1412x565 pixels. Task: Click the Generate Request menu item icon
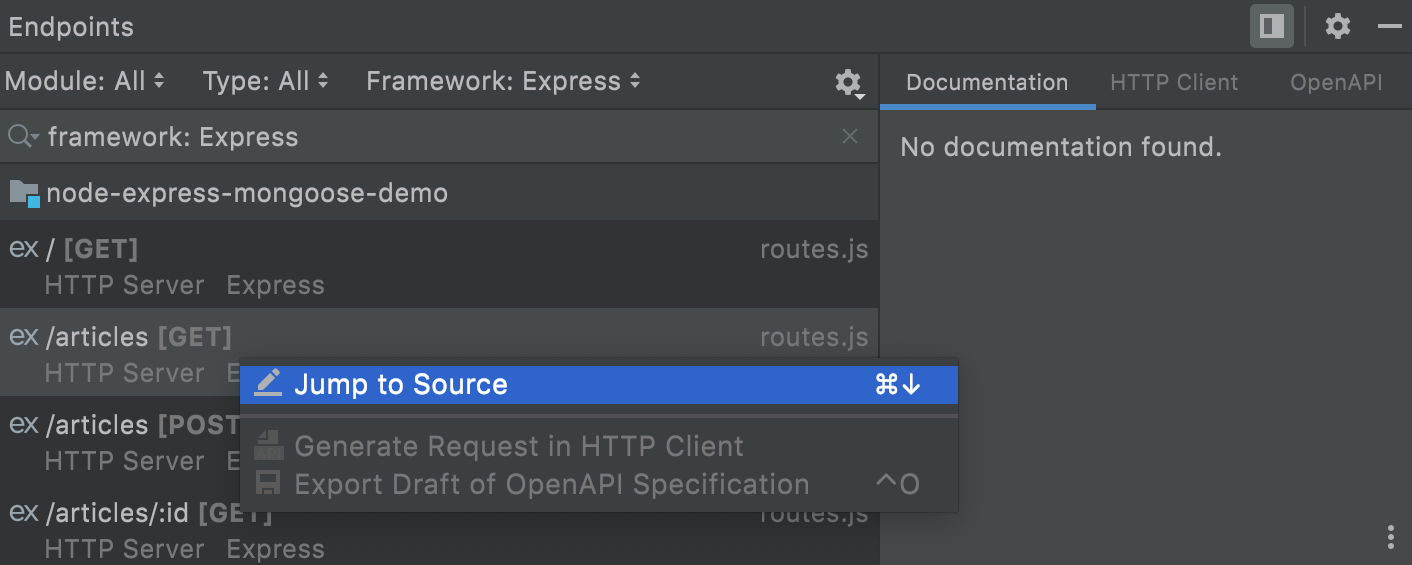(267, 446)
